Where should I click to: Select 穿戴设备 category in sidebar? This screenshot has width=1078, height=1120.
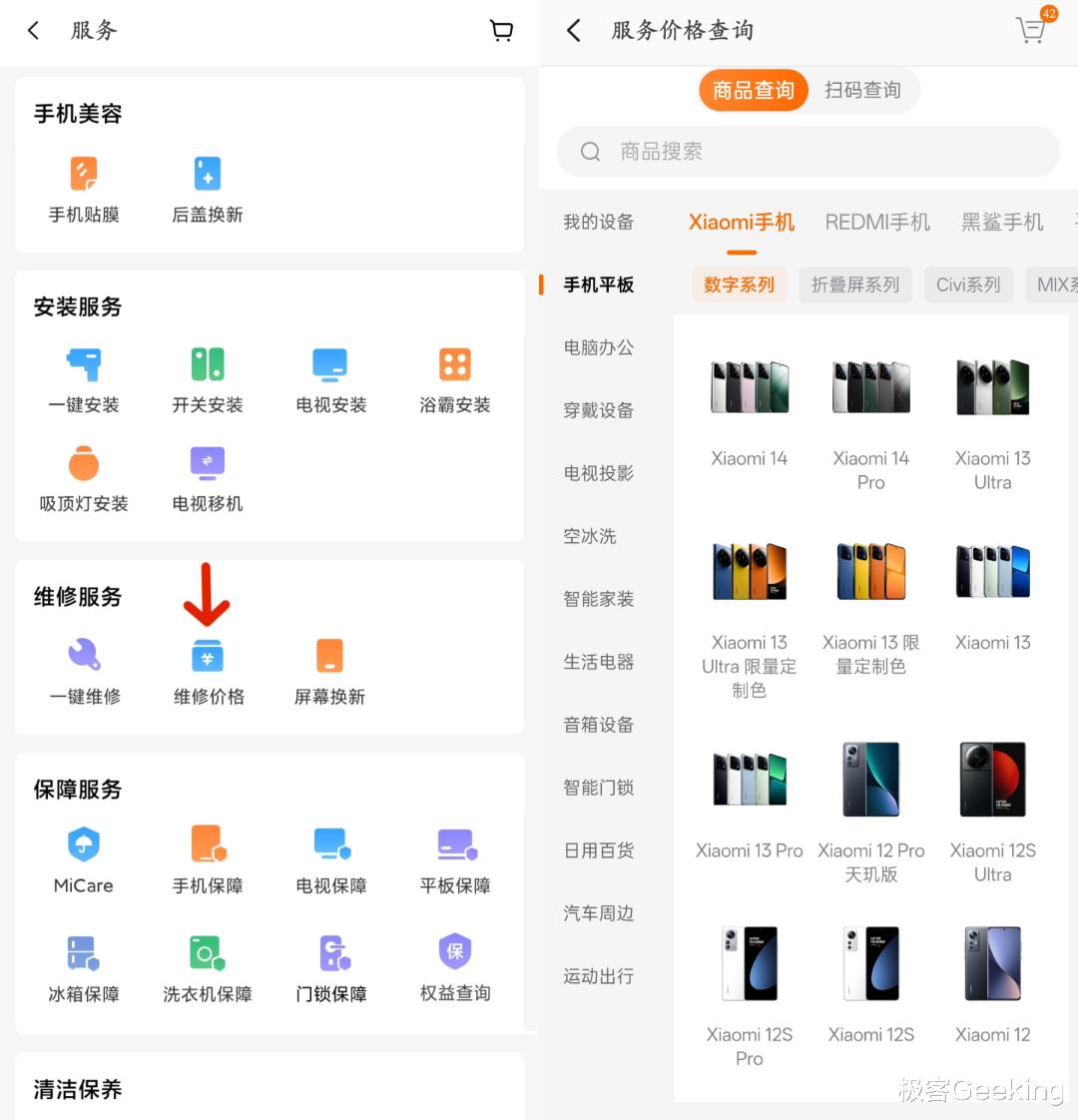click(x=598, y=410)
